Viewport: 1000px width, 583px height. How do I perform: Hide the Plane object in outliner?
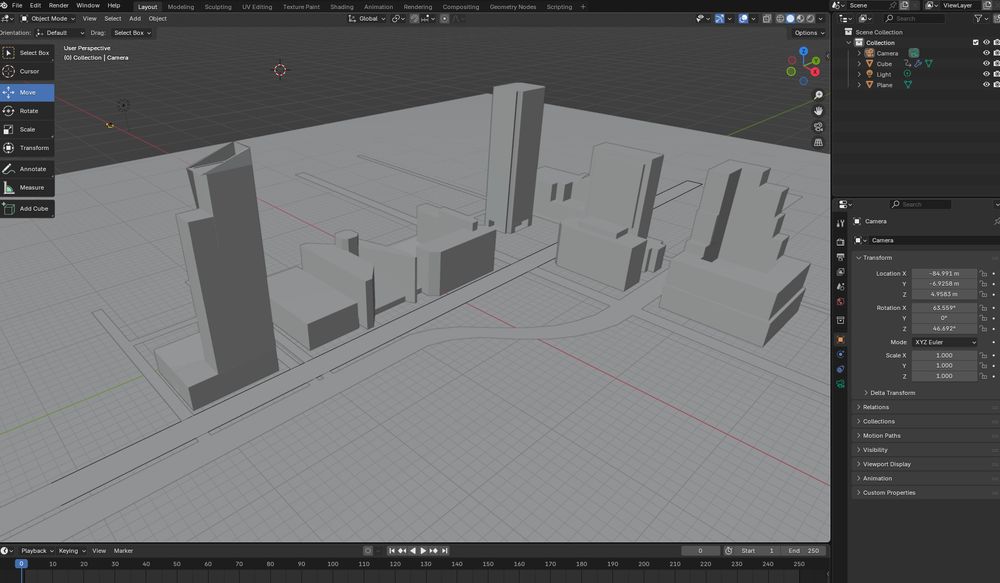[987, 84]
